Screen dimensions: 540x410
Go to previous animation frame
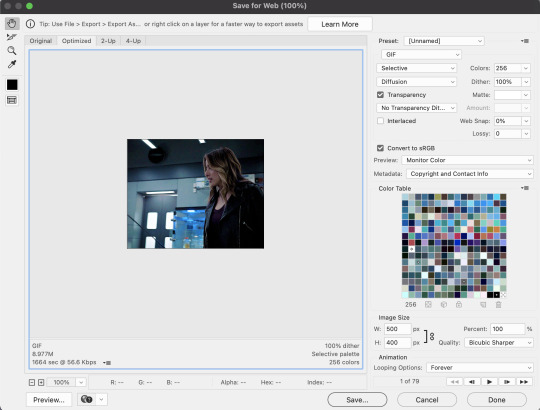[x=472, y=382]
